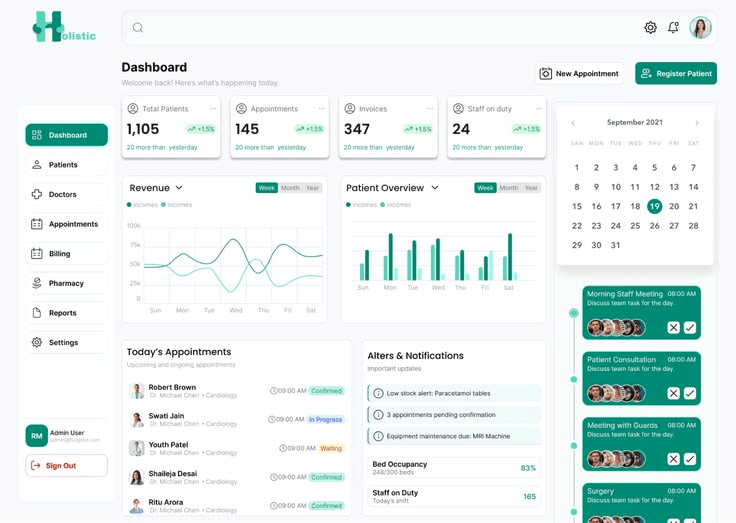Select Month in Revenue chart
This screenshot has height=523, width=736.
click(x=290, y=188)
